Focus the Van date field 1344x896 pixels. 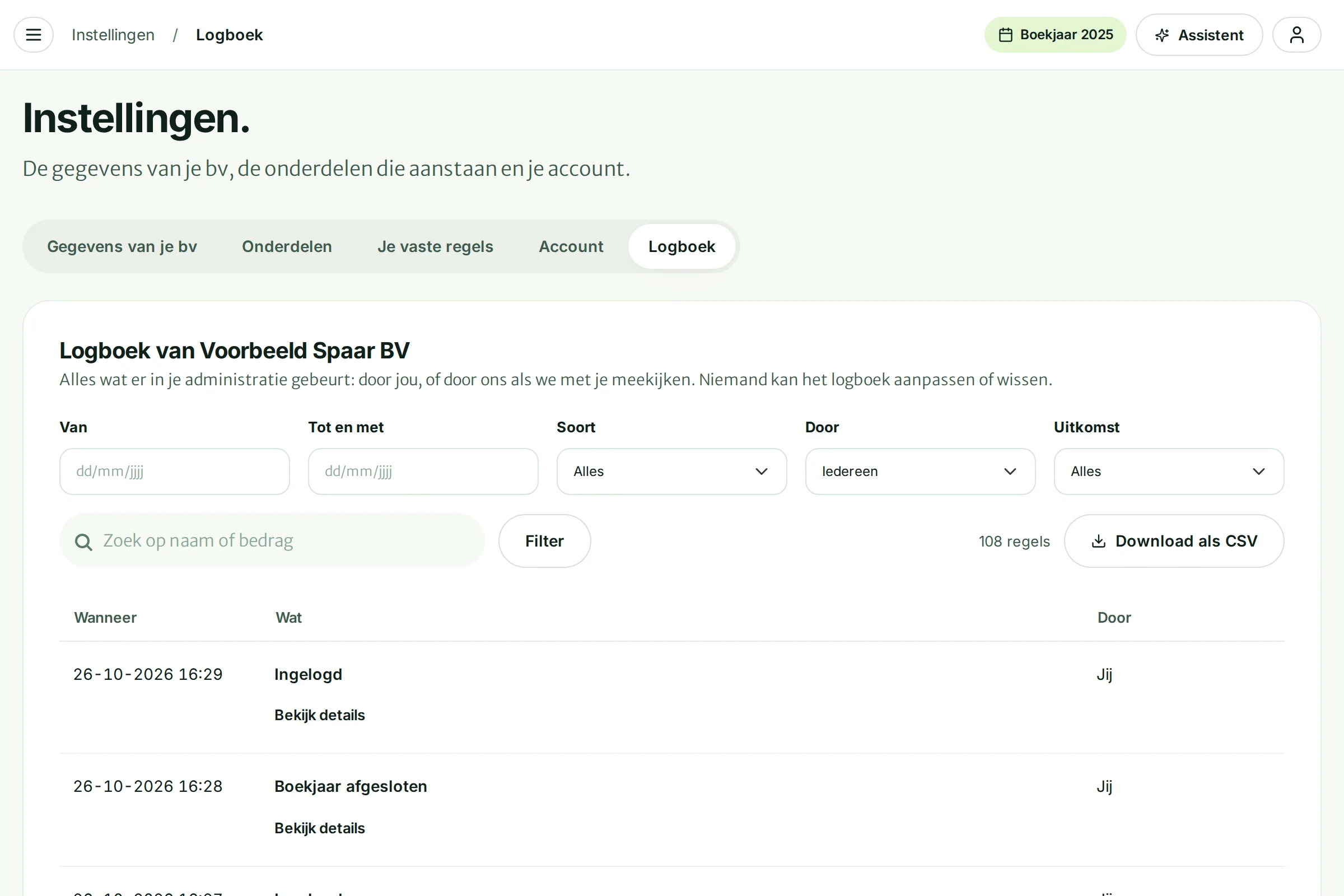tap(174, 472)
